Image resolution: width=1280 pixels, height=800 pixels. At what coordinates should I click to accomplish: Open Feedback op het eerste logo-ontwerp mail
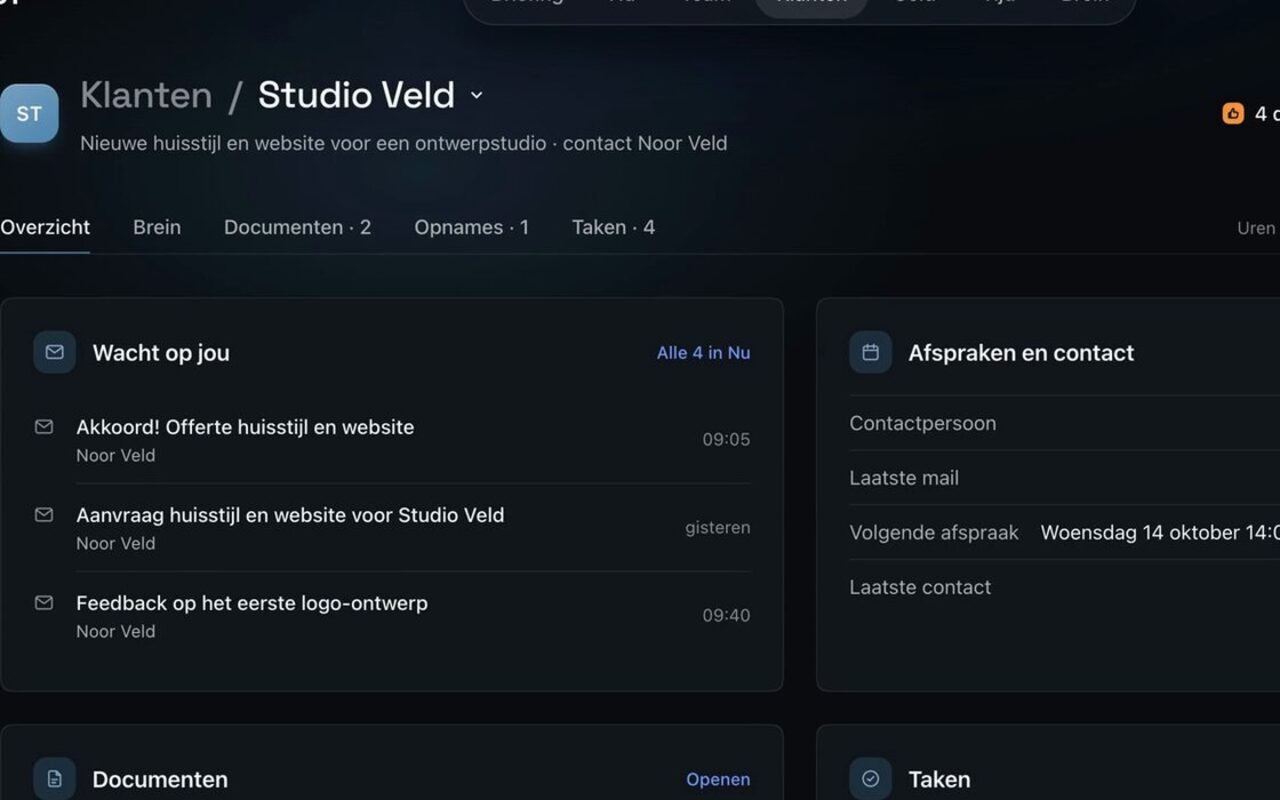click(x=252, y=603)
